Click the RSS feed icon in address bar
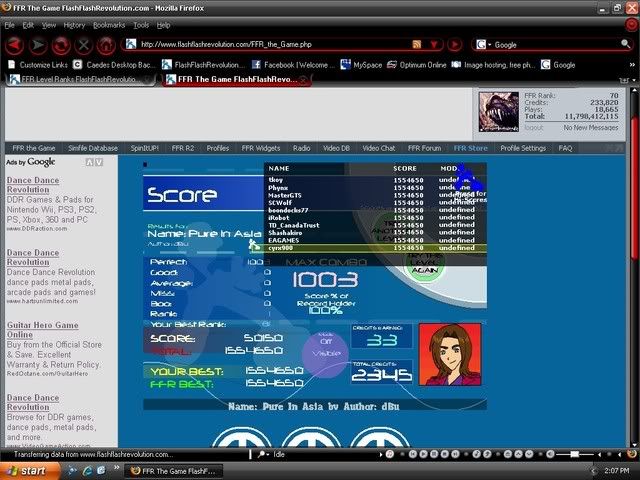Screen dimensions: 640x480 [418, 45]
